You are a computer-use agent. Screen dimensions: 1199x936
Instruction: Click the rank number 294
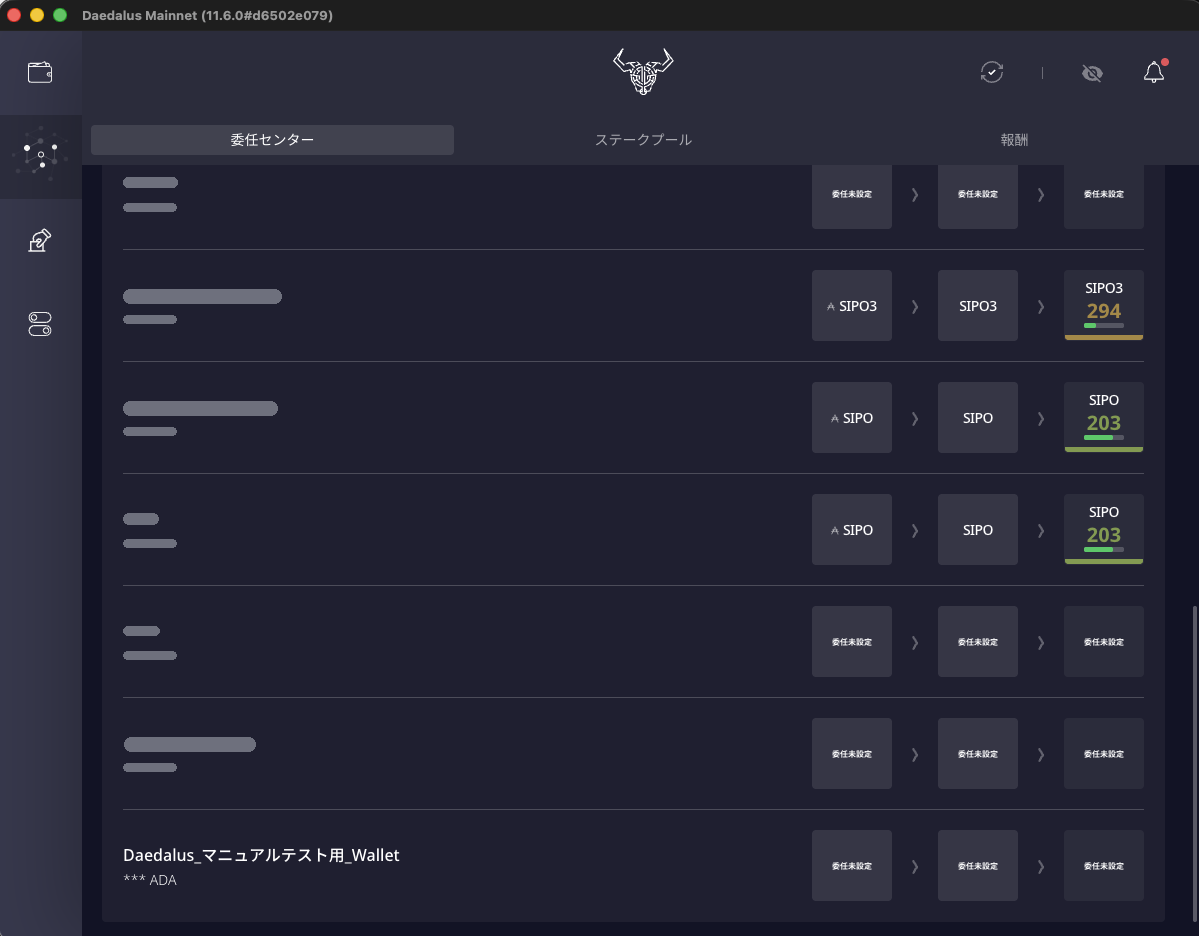[1104, 310]
